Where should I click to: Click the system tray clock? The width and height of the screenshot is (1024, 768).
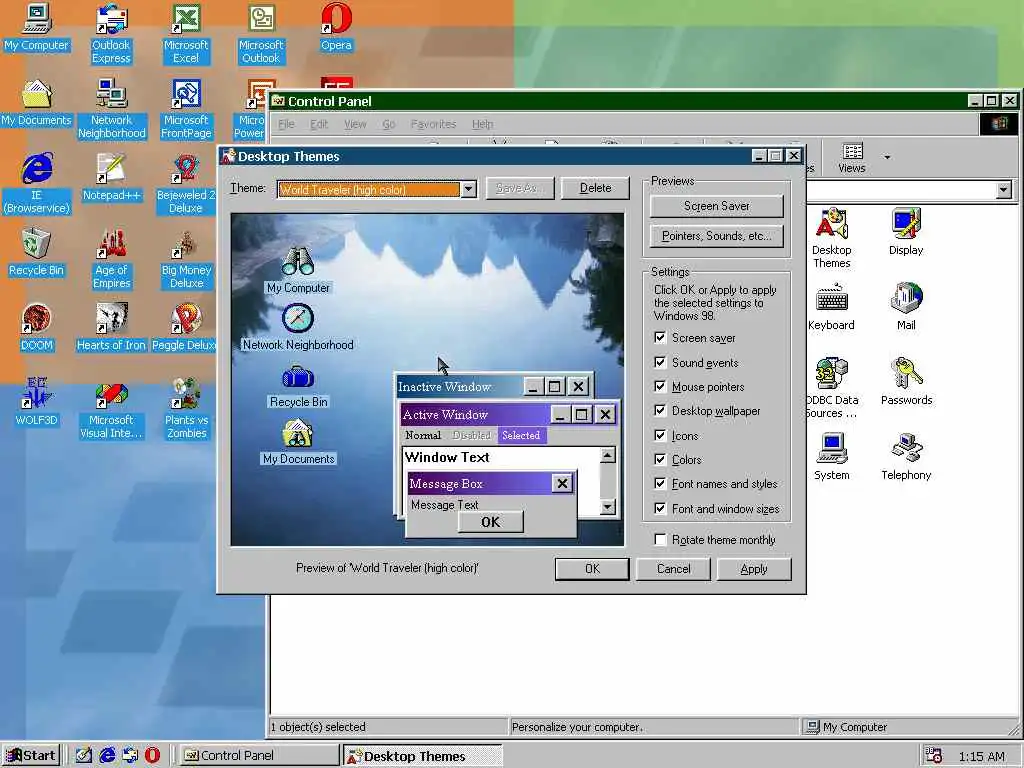(x=982, y=757)
